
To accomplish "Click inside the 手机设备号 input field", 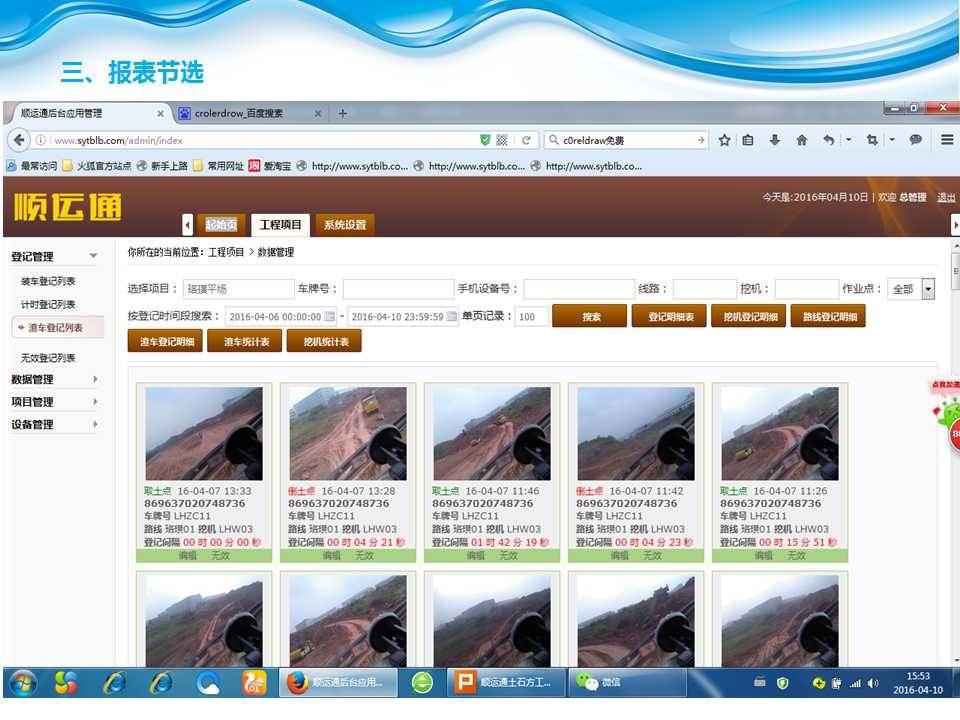I will [579, 288].
